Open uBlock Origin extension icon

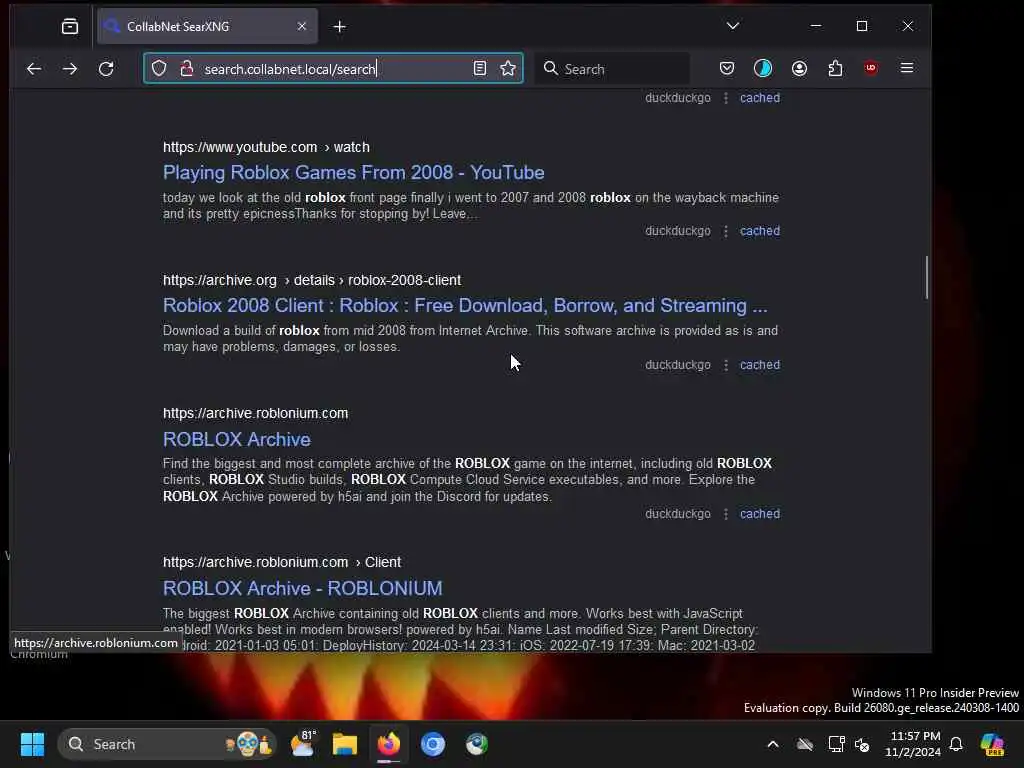[871, 68]
